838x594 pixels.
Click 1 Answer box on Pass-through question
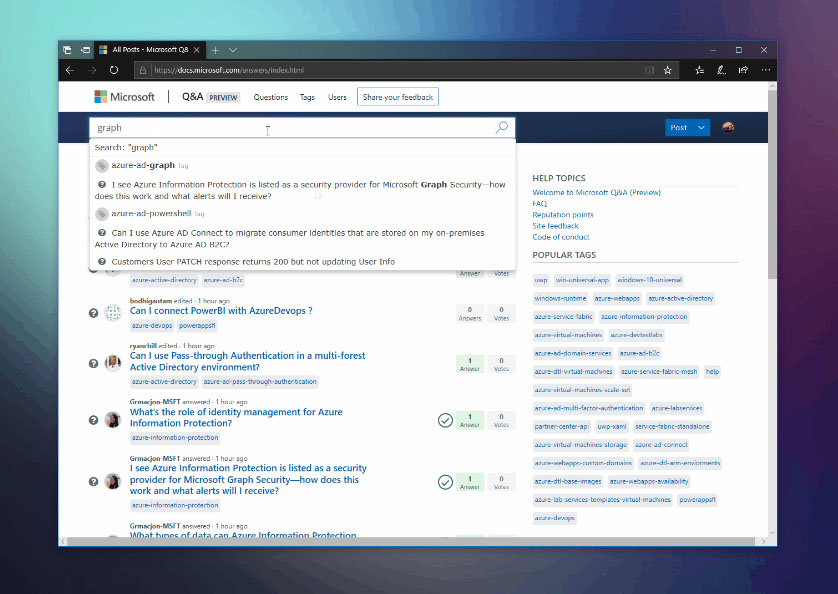(470, 364)
